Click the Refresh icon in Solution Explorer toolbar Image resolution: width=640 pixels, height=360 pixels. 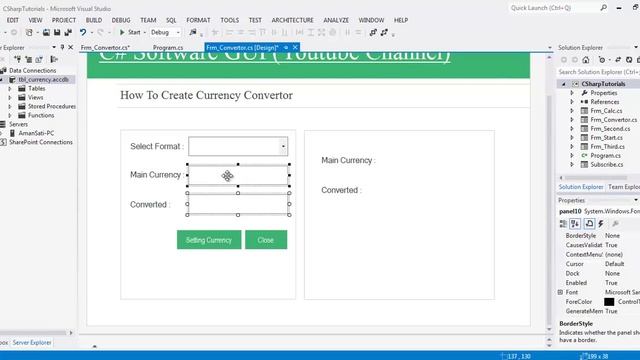(629, 60)
